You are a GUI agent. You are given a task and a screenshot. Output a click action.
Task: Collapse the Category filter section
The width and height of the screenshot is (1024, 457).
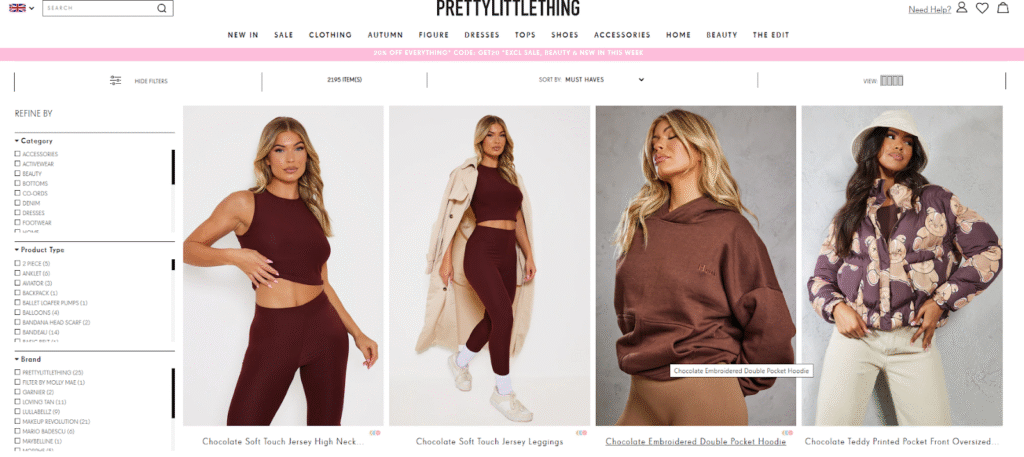click(33, 140)
